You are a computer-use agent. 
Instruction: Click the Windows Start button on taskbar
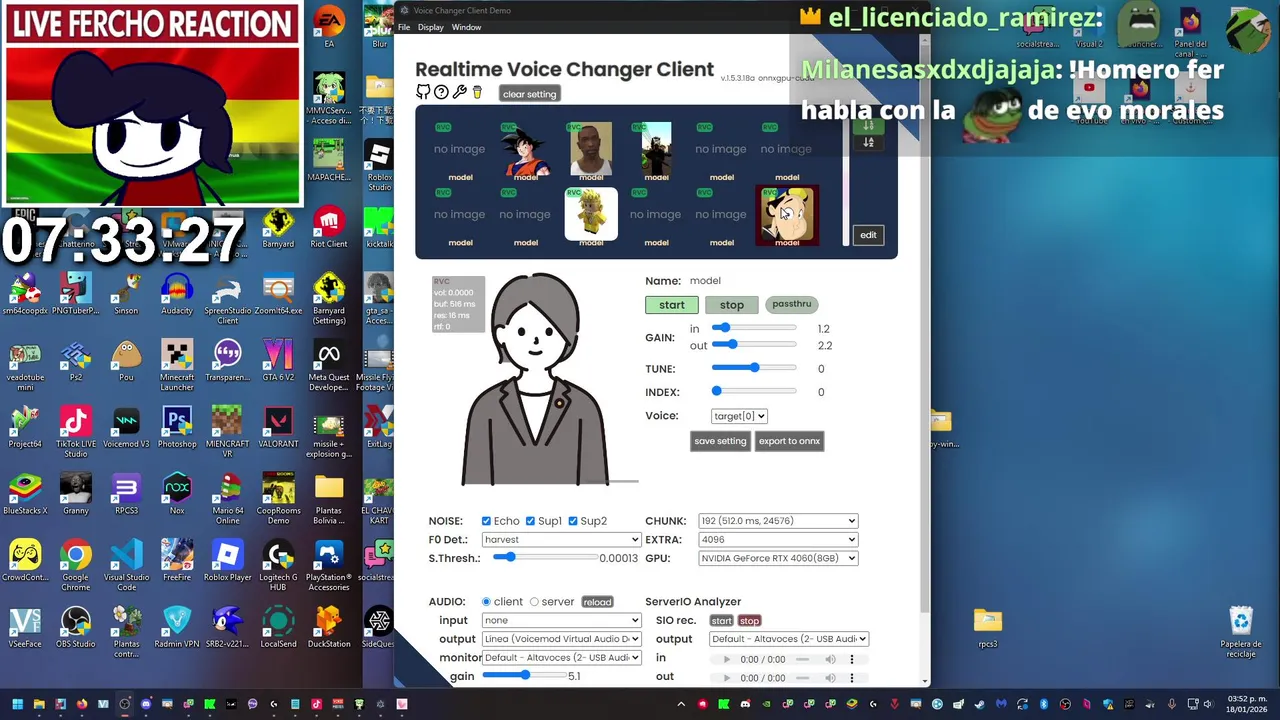(x=17, y=704)
